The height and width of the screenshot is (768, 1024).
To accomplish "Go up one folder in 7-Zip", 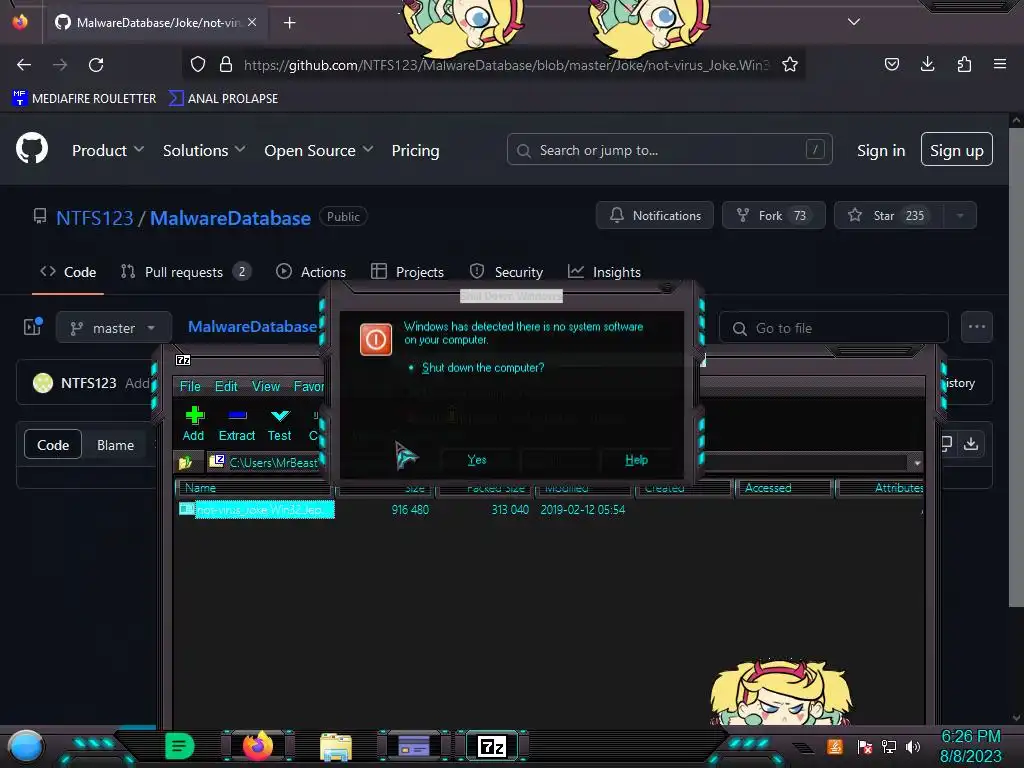I will tap(185, 463).
